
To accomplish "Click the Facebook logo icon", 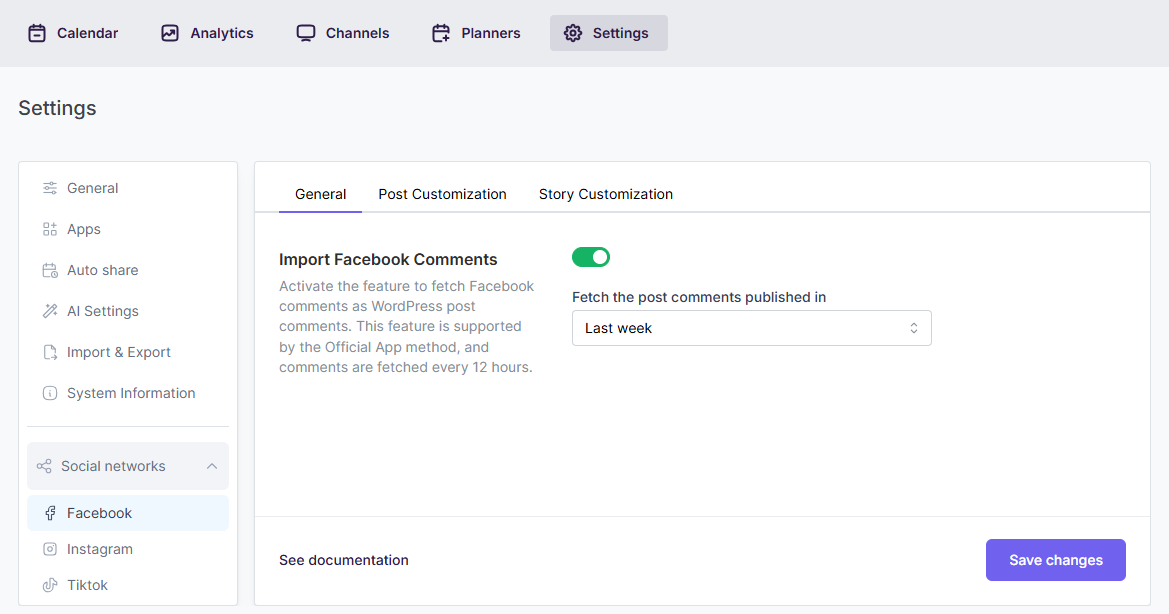I will (50, 513).
